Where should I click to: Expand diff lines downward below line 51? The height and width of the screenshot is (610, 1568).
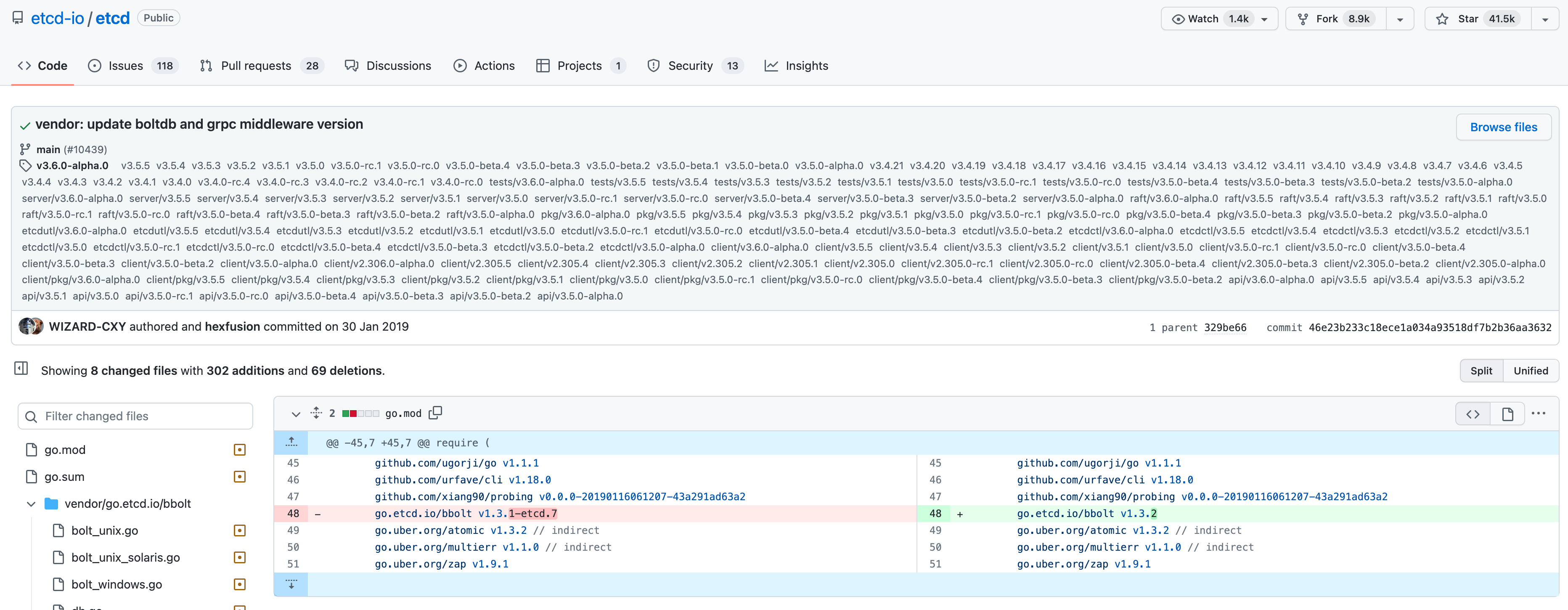coord(291,584)
